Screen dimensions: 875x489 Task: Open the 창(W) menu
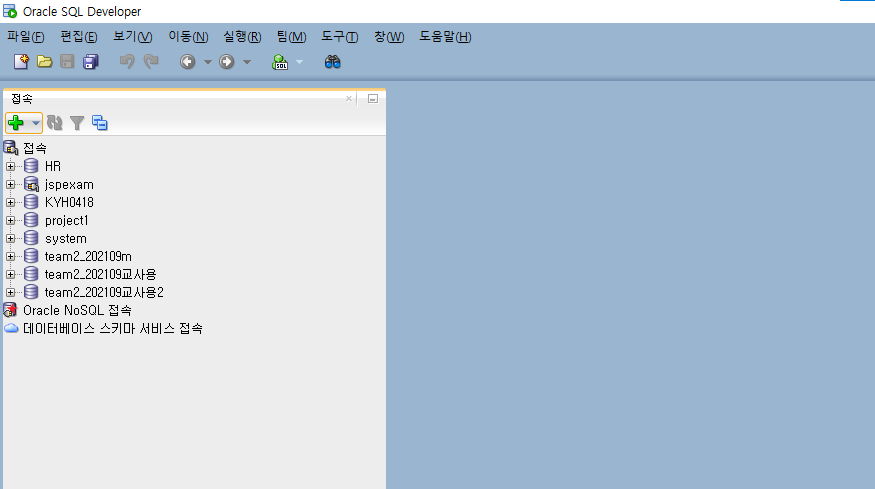point(389,37)
